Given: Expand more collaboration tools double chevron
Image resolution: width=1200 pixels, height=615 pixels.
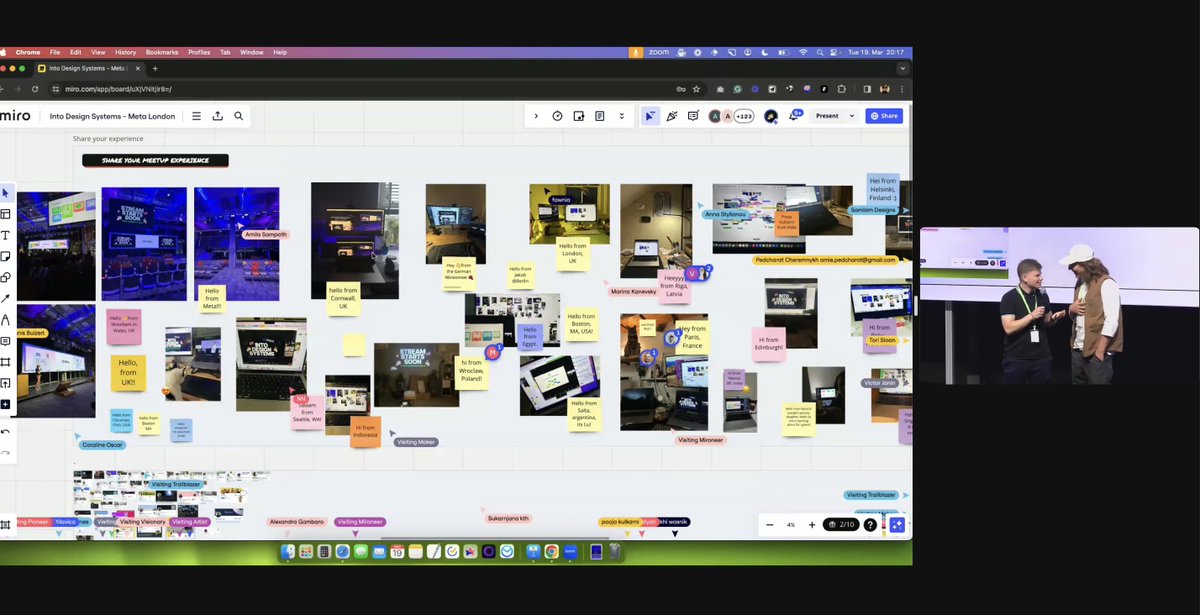Looking at the screenshot, I should click(x=621, y=116).
